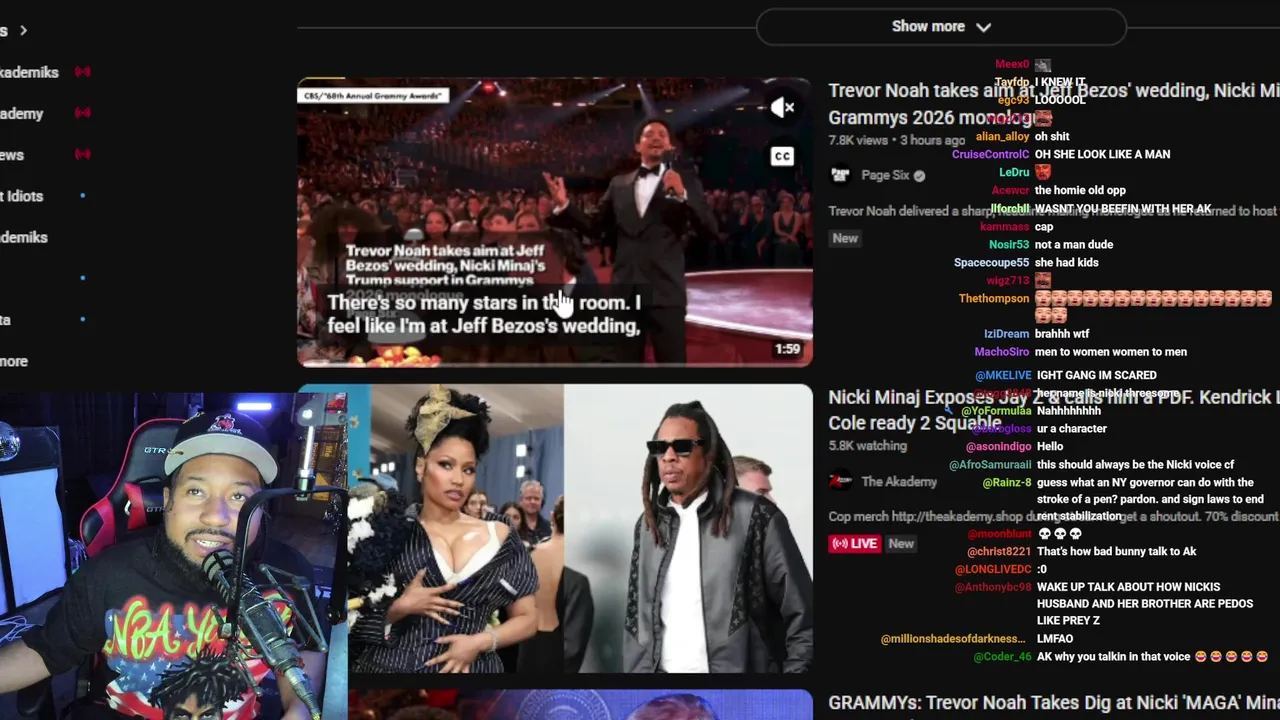Click the New badge under Page Six video
The image size is (1280, 720).
coord(845,238)
